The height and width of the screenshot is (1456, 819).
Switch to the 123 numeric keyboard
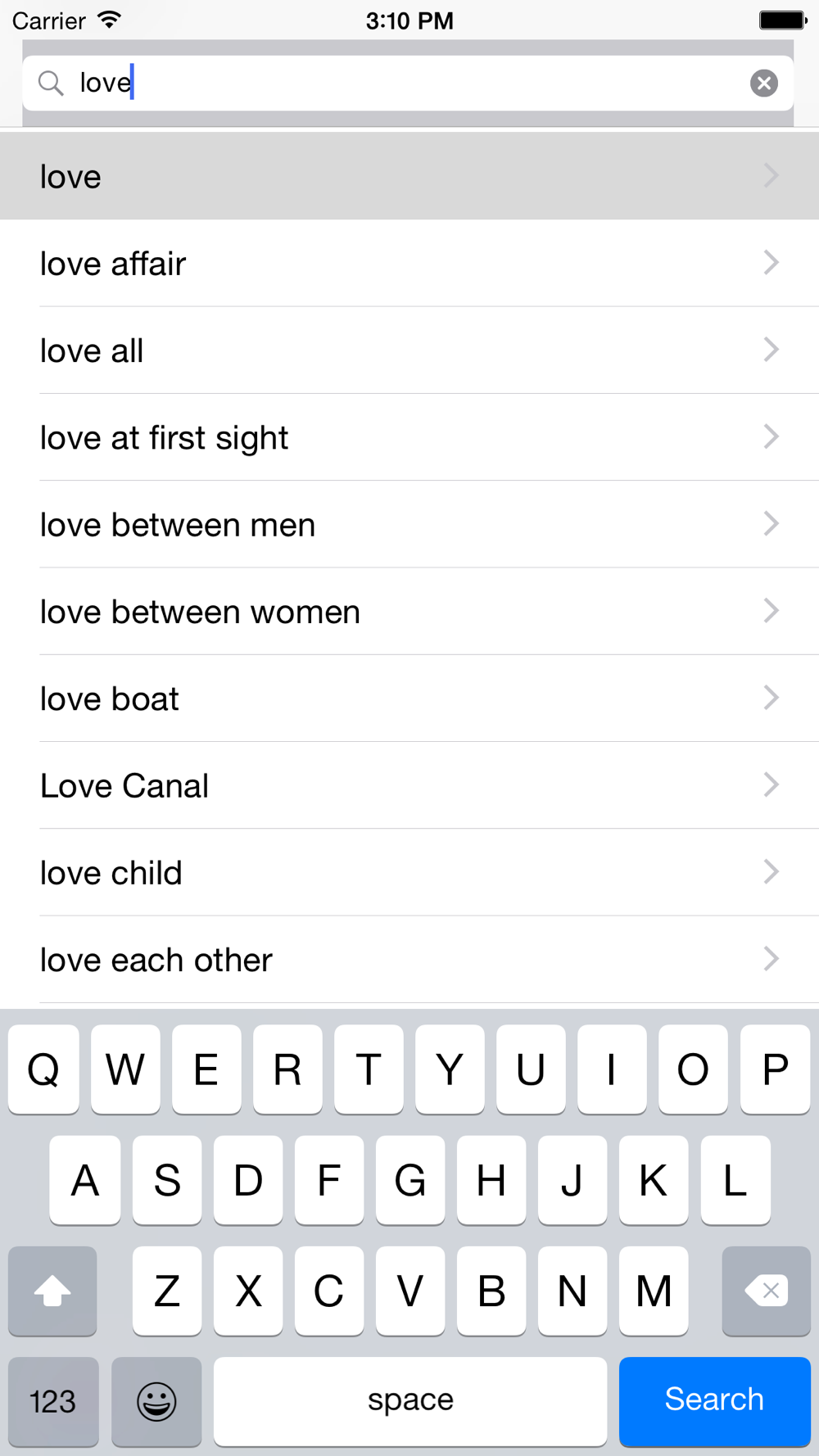53,1401
